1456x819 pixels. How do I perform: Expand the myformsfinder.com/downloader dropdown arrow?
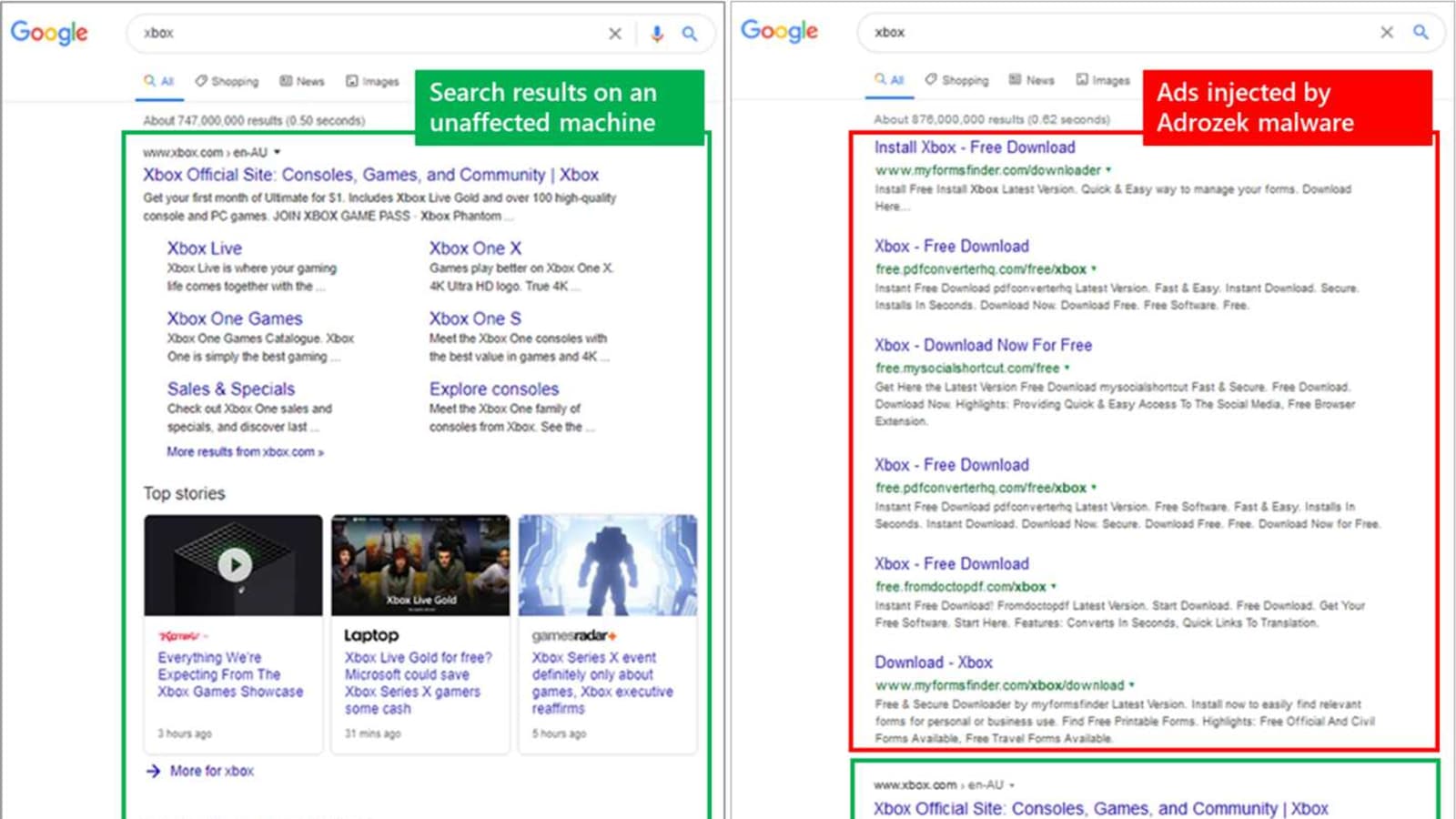1108,169
